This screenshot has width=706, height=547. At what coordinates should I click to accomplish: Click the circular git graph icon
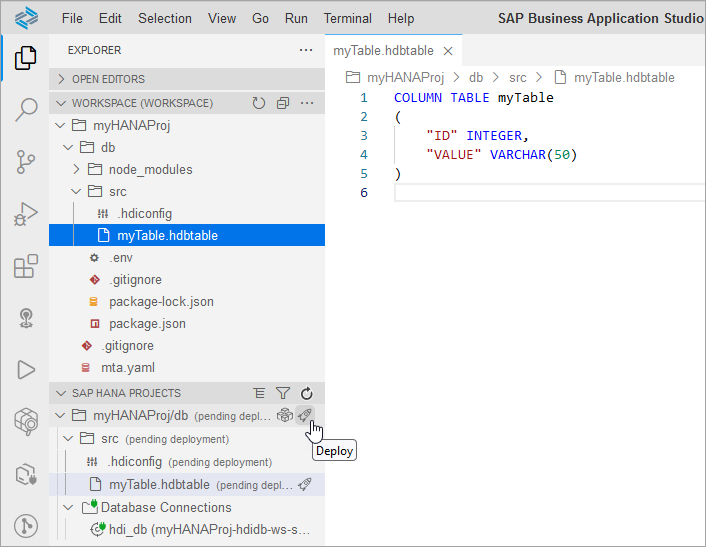[26, 526]
